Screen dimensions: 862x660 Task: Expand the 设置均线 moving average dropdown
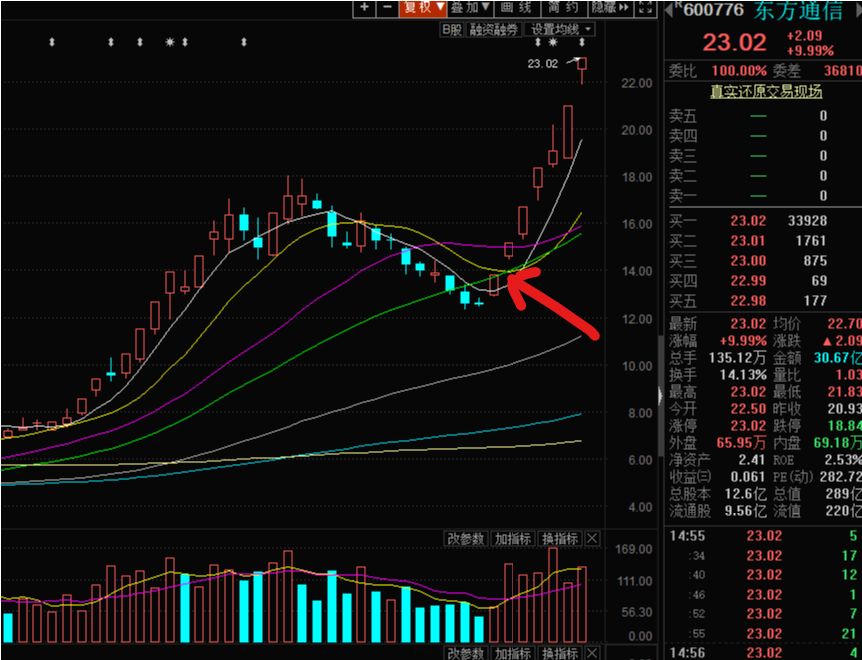click(x=560, y=30)
